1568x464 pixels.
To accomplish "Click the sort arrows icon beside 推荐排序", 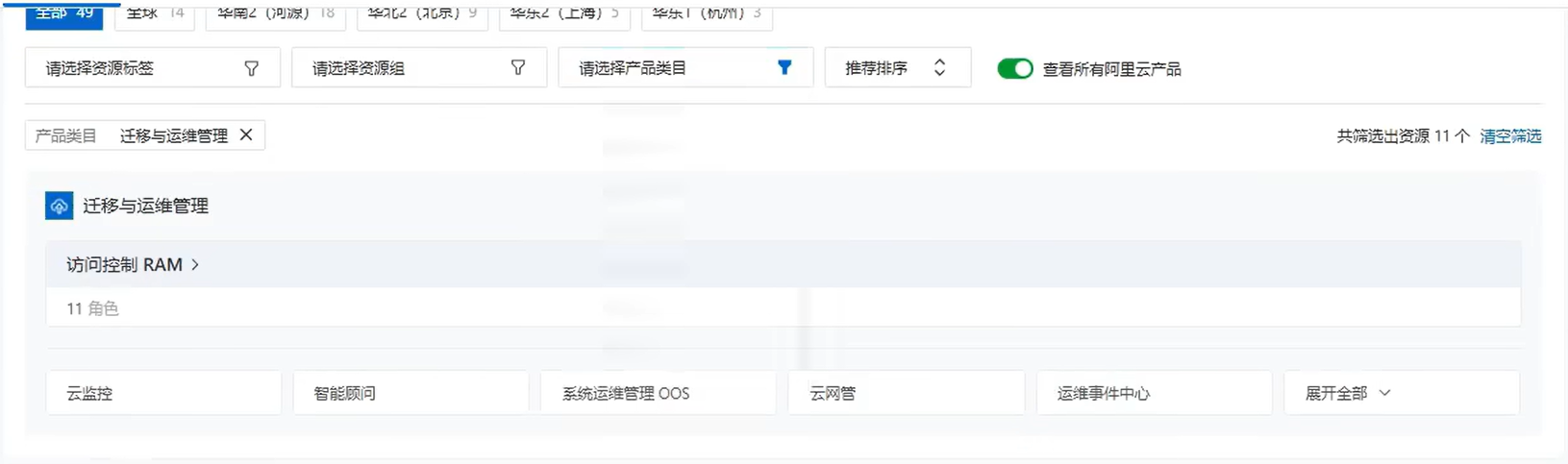I will [939, 68].
